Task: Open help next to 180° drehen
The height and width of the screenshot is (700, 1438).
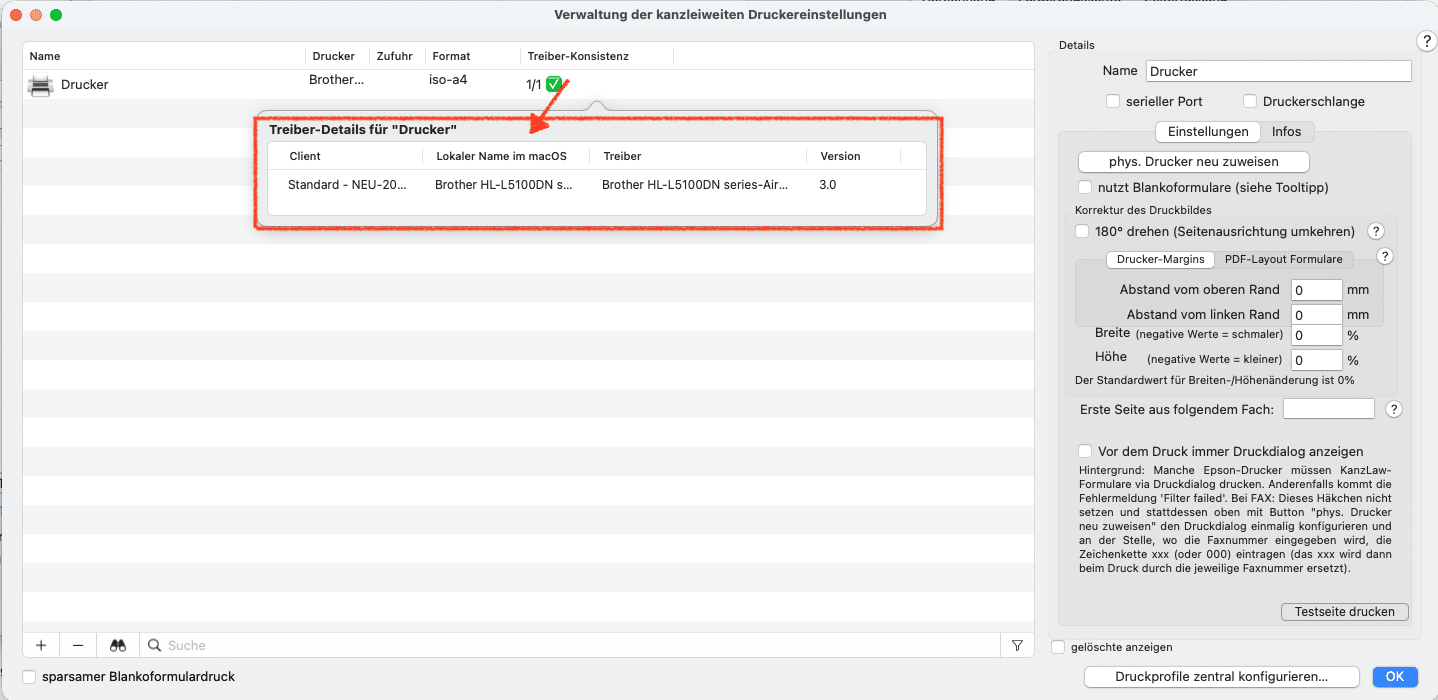Action: [x=1375, y=231]
